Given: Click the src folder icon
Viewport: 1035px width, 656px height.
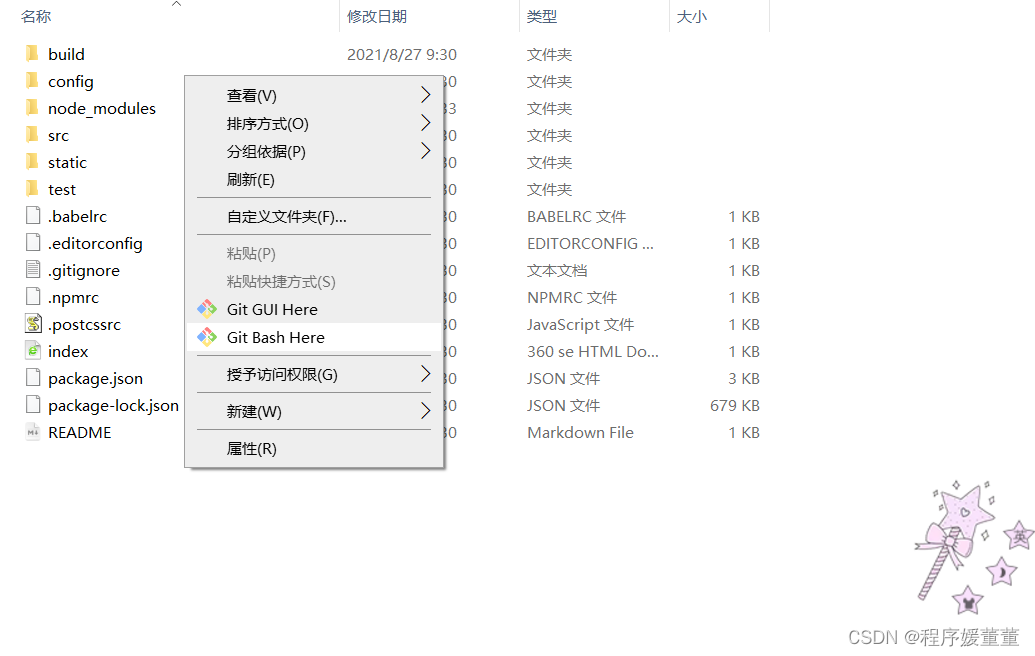Looking at the screenshot, I should click(x=32, y=135).
